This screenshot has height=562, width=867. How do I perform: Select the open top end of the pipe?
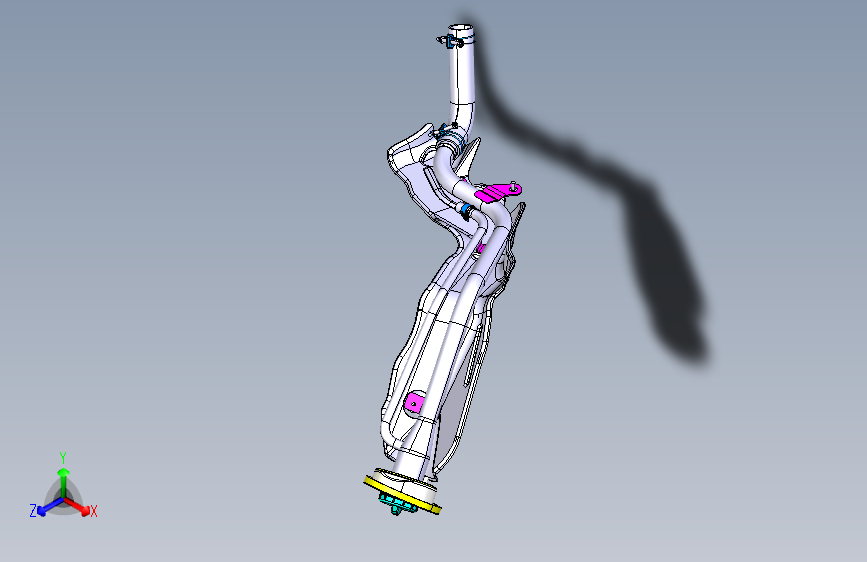point(461,29)
